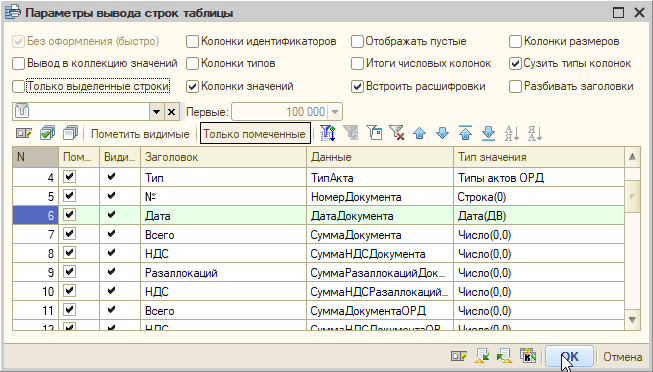Enable Отображать пустые checkbox

(357, 42)
